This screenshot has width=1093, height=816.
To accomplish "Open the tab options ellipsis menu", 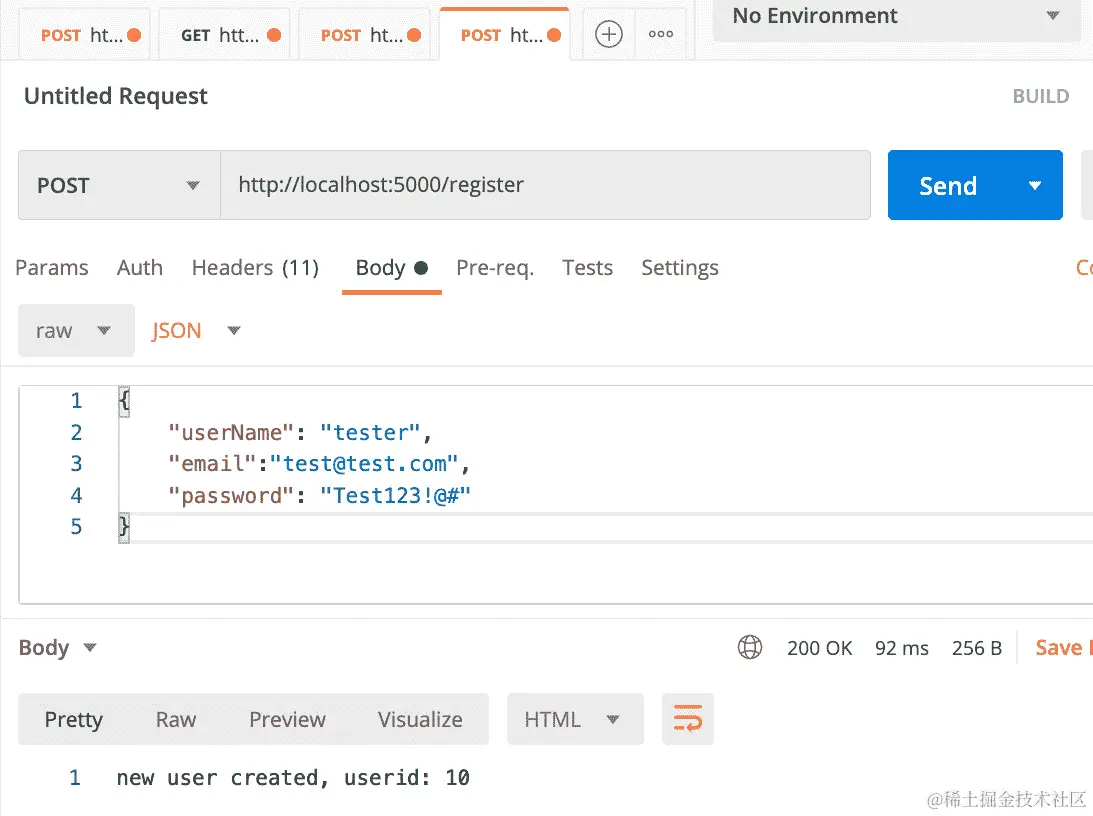I will point(660,34).
